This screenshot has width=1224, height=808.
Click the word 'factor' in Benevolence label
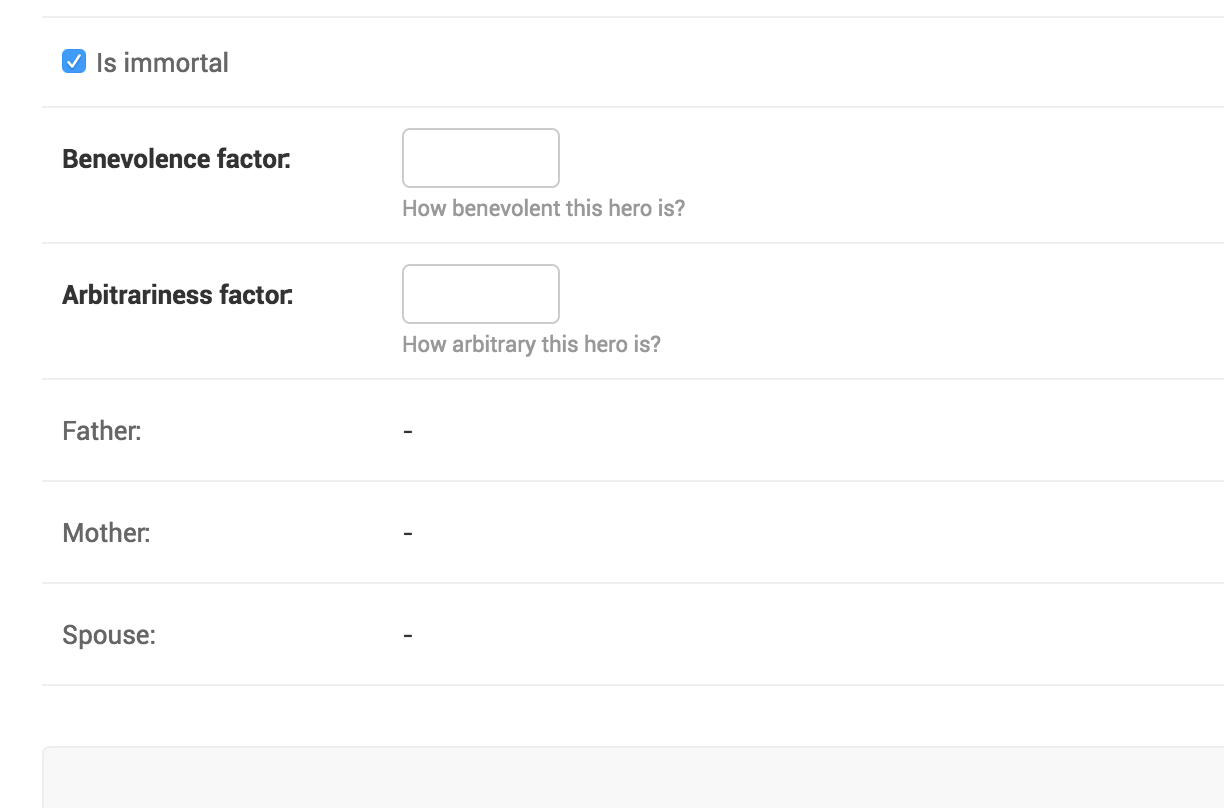253,159
